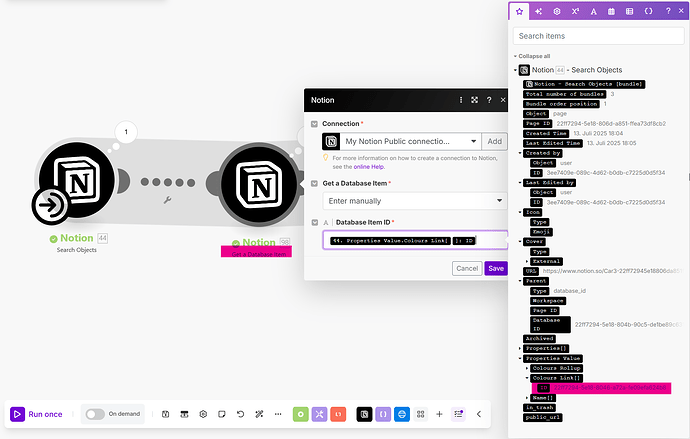Collapse the bottom toolbar with left chevron

click(479, 414)
